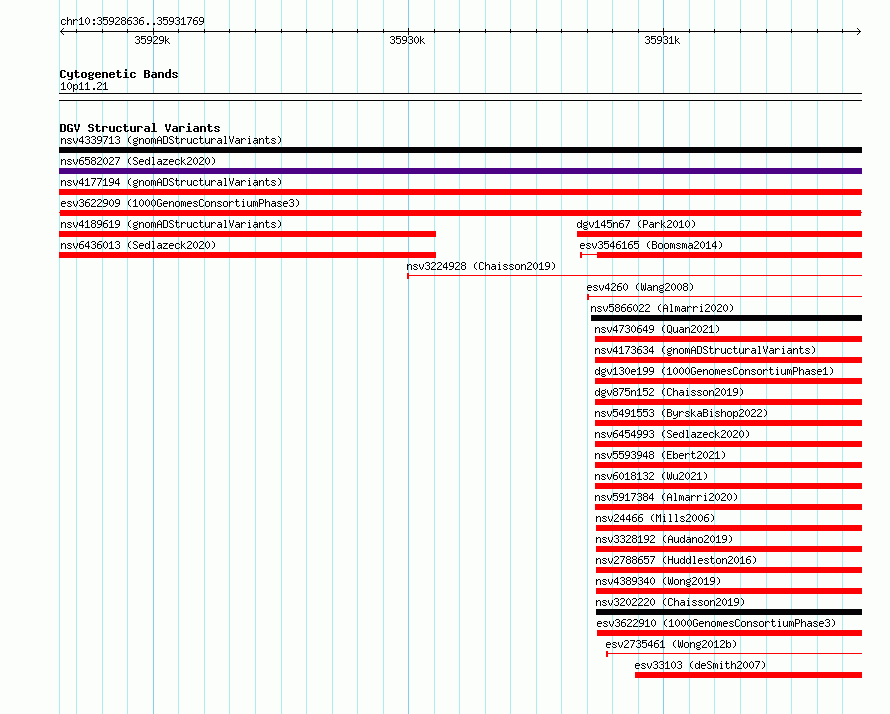Click the red nsv4189619 variant bar
The width and height of the screenshot is (890, 714).
coord(247,234)
